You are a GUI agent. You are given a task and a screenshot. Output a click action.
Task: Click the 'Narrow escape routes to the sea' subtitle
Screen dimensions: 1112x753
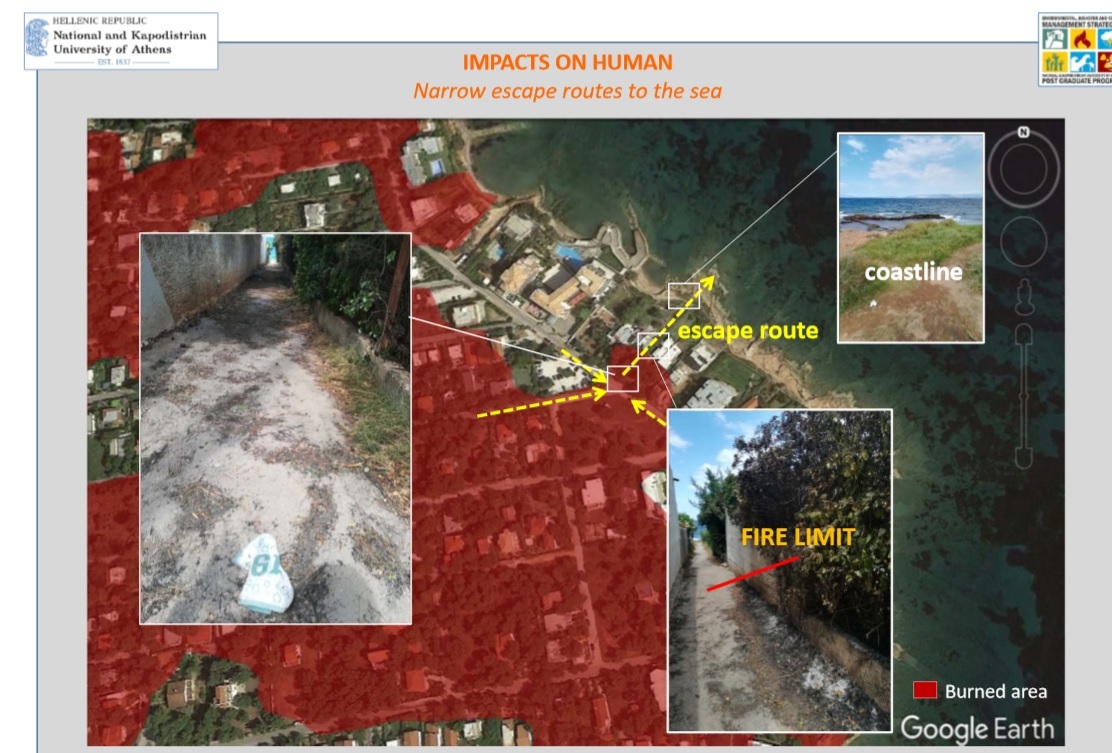[x=567, y=90]
